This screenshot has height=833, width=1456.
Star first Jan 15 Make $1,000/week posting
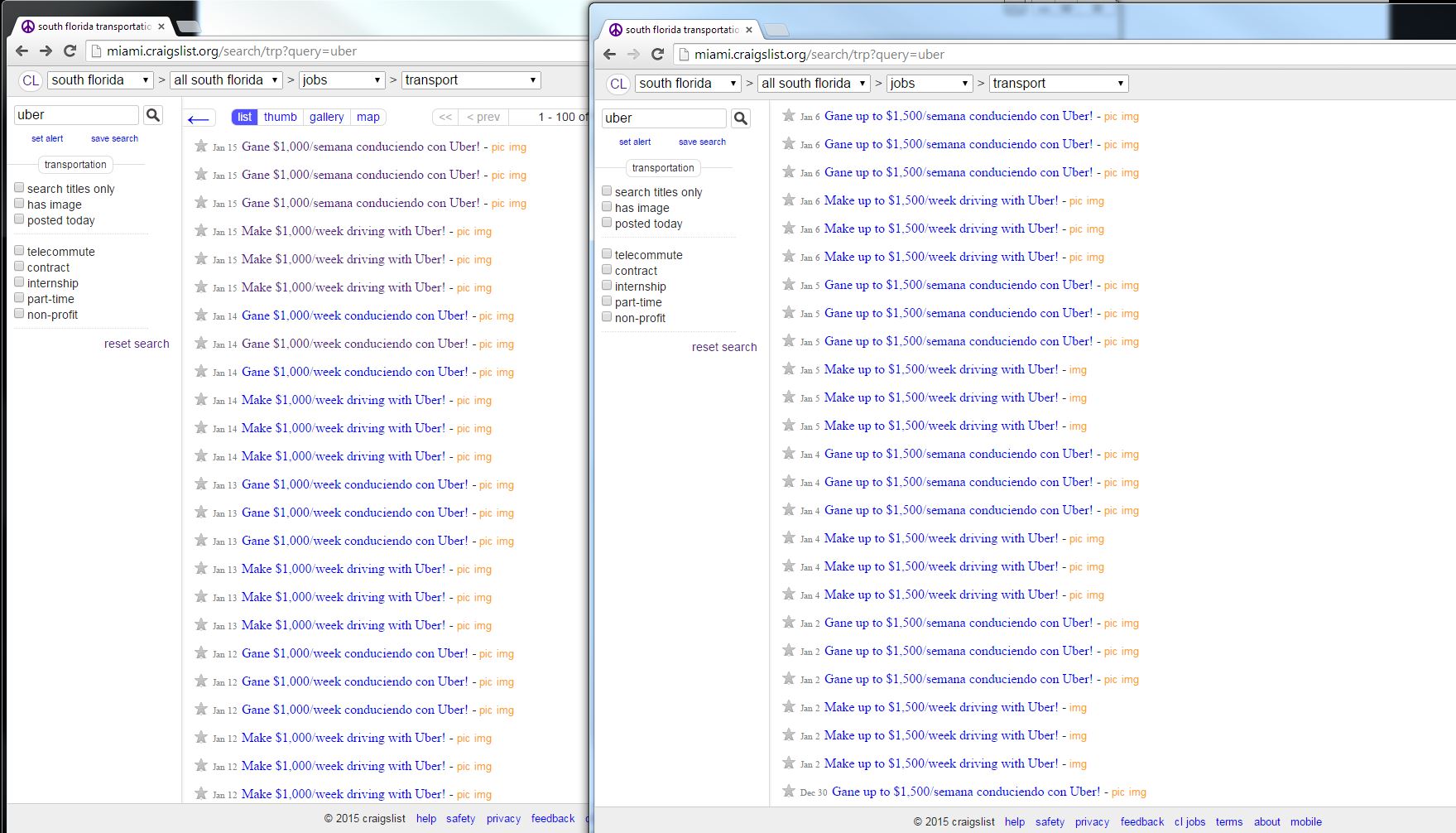(x=201, y=231)
